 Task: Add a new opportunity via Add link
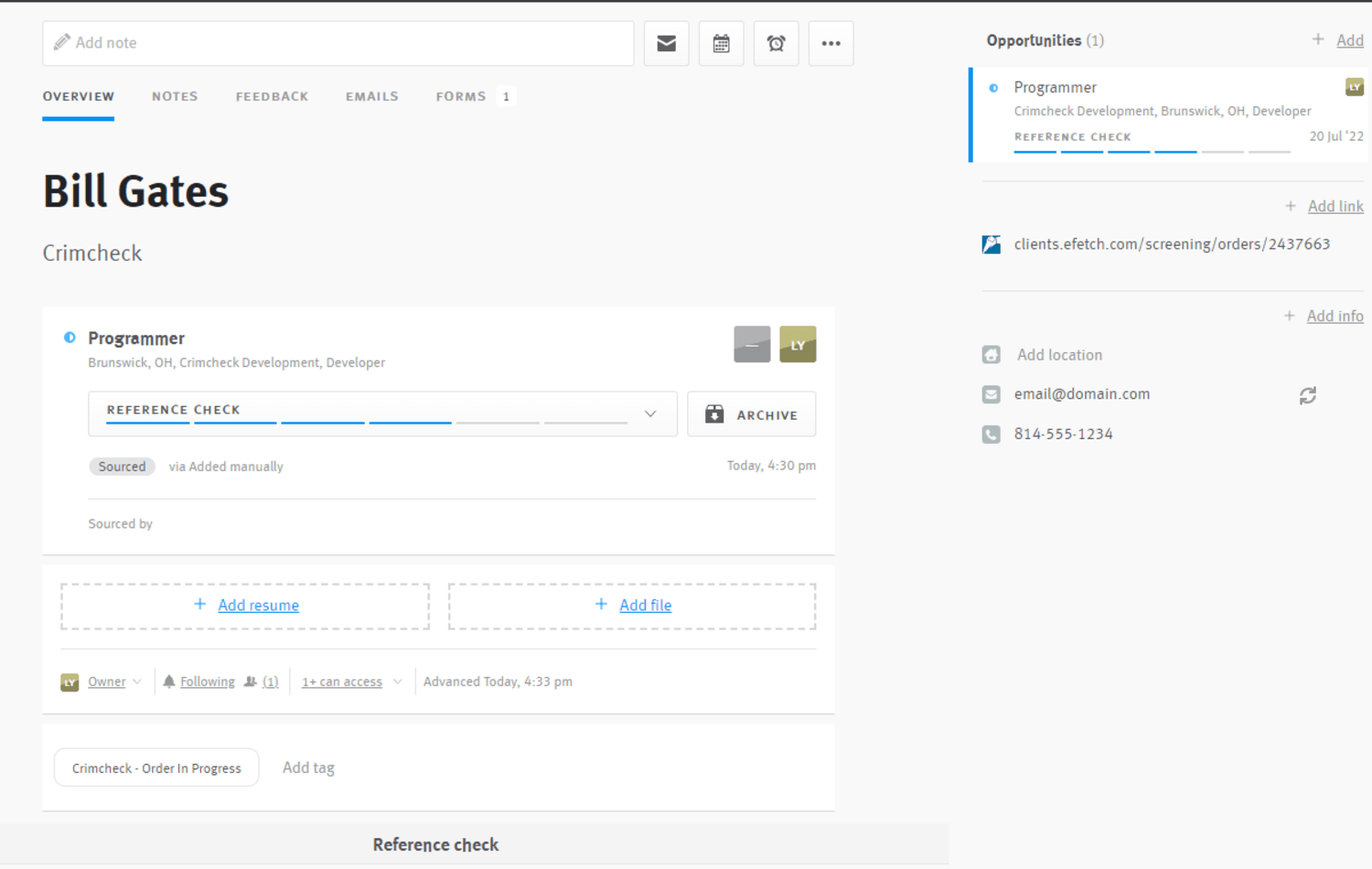[1349, 40]
